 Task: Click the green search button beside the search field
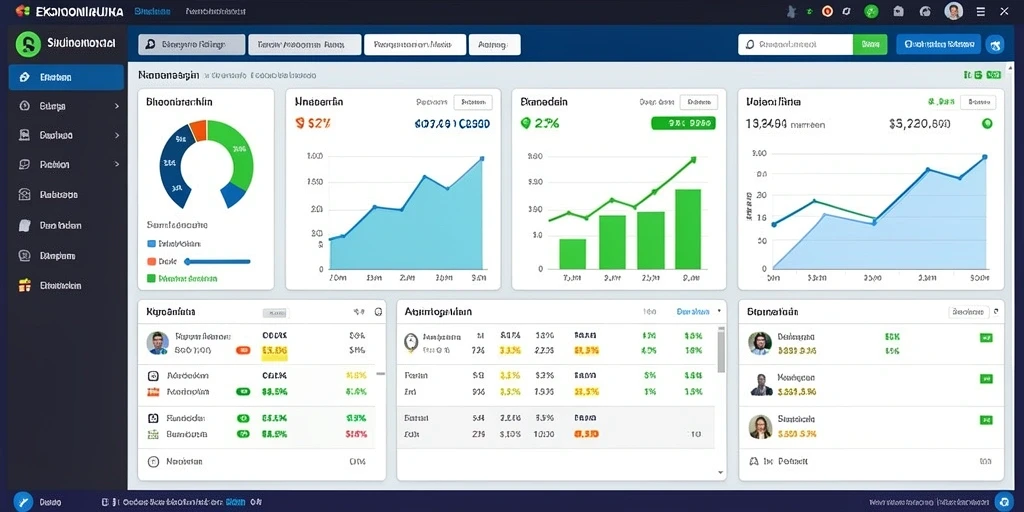[x=870, y=44]
